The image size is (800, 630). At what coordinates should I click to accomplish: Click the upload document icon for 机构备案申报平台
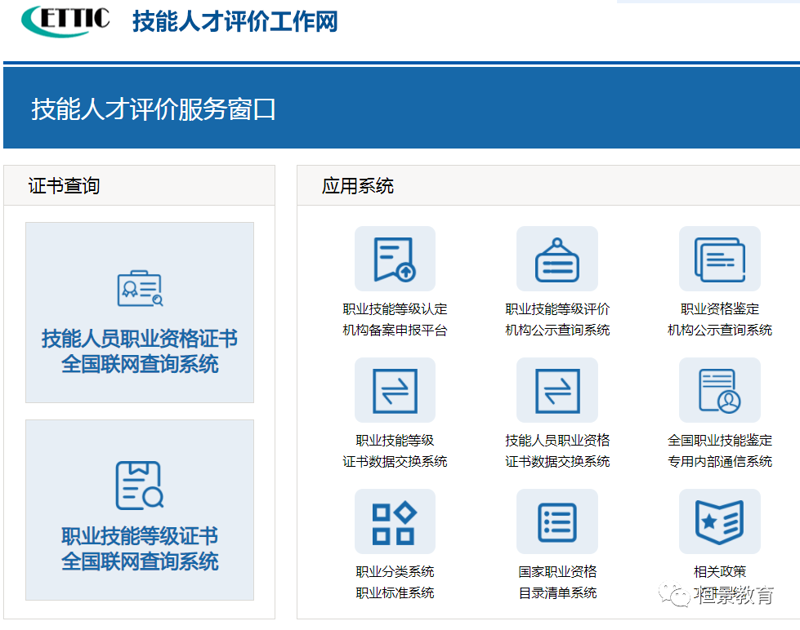point(395,259)
